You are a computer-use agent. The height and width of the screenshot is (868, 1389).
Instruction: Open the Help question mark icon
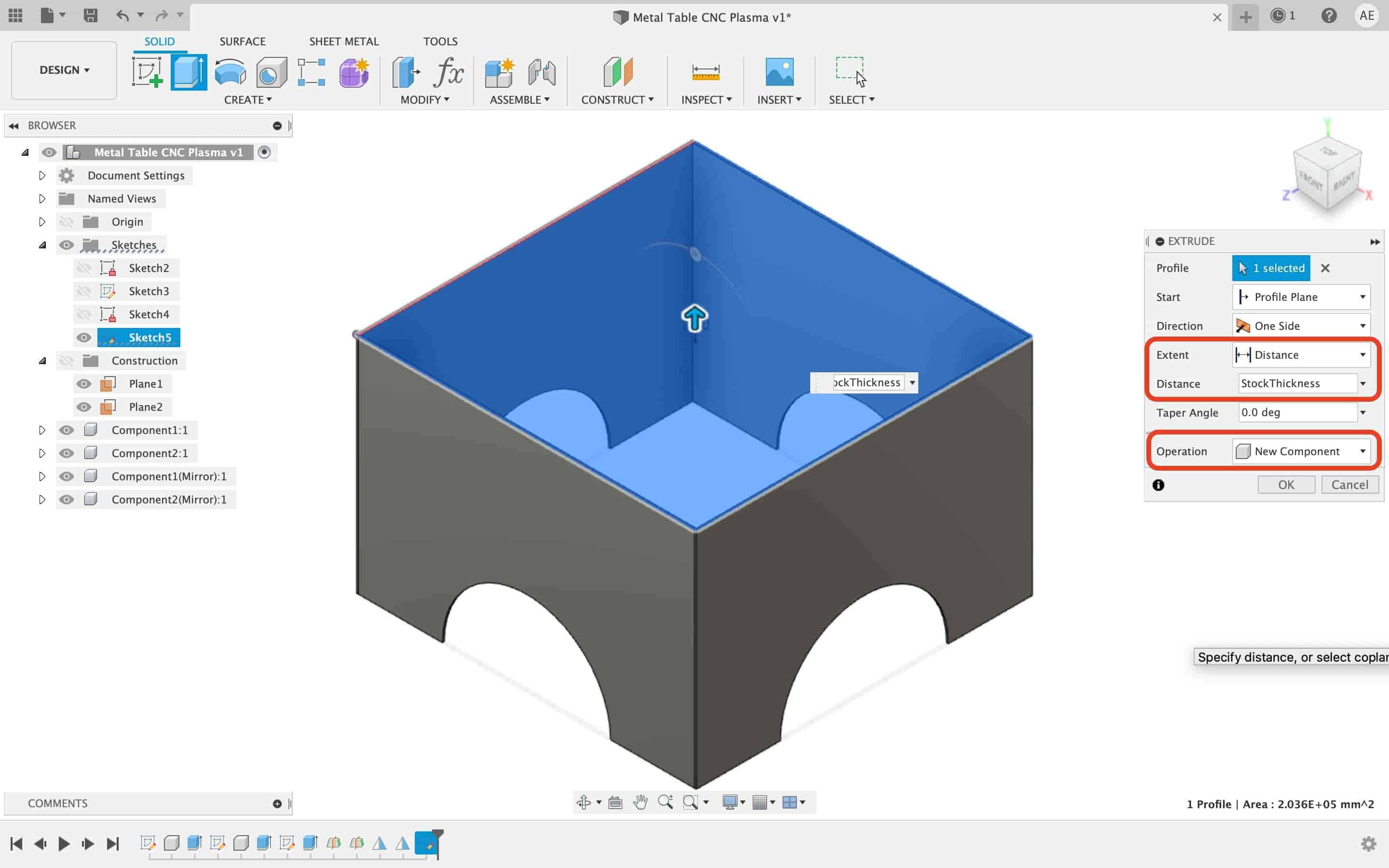tap(1329, 15)
